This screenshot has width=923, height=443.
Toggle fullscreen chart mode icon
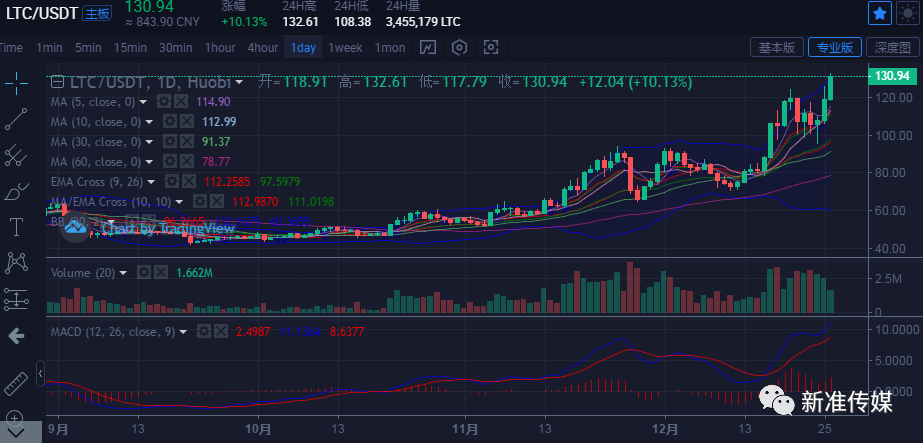[490, 48]
